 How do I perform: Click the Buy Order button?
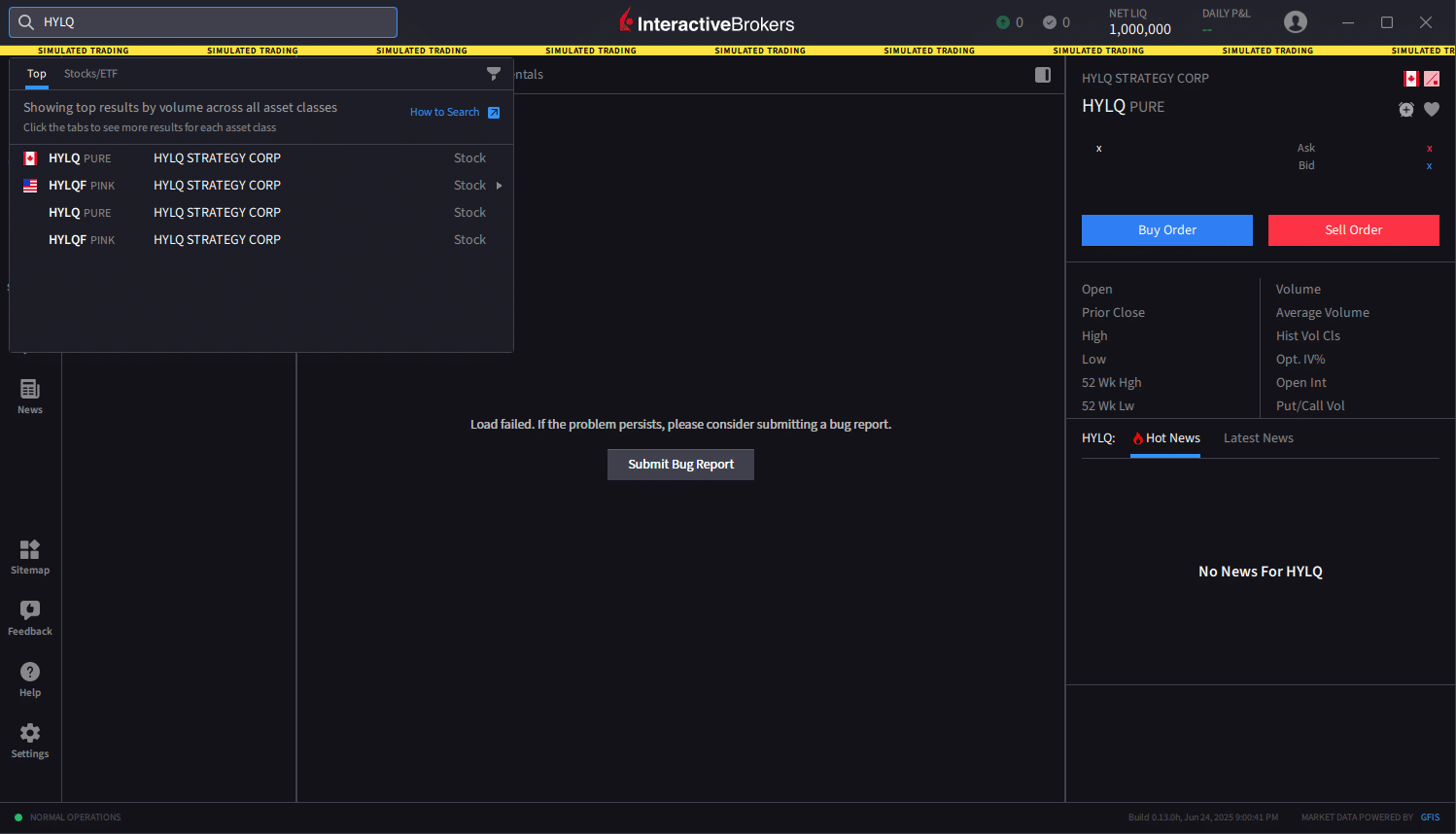pyautogui.click(x=1167, y=230)
